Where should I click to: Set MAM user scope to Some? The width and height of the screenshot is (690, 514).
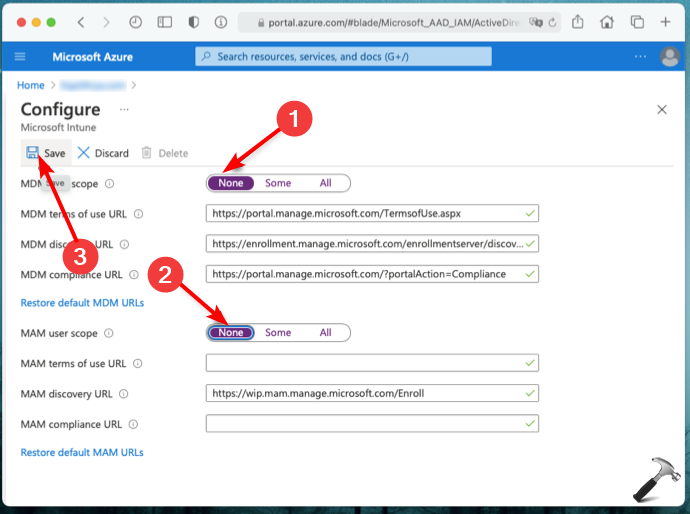click(x=278, y=333)
